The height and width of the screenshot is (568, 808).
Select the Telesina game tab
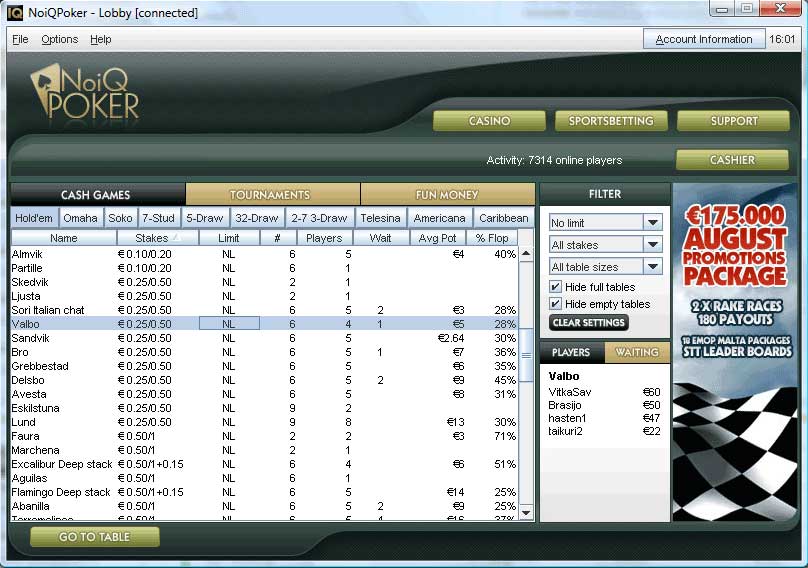380,218
